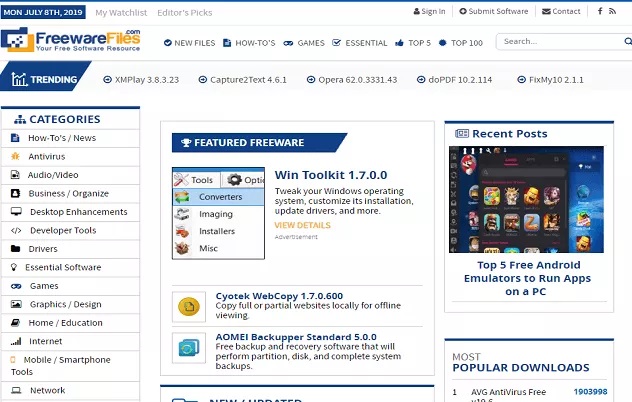Image resolution: width=632 pixels, height=402 pixels.
Task: Click the Home / Education book icon
Action: (15, 323)
